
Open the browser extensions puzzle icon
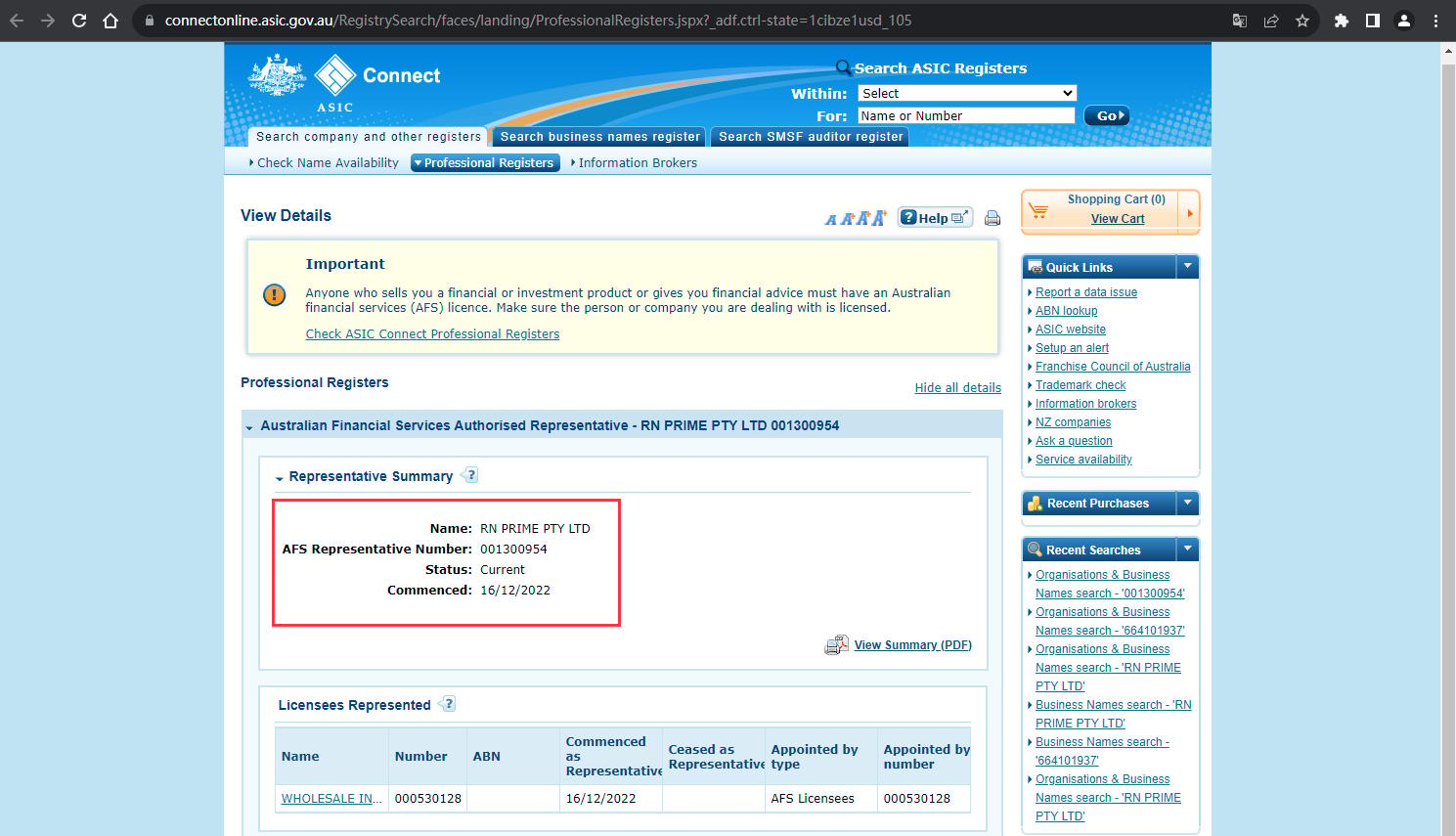(1342, 21)
